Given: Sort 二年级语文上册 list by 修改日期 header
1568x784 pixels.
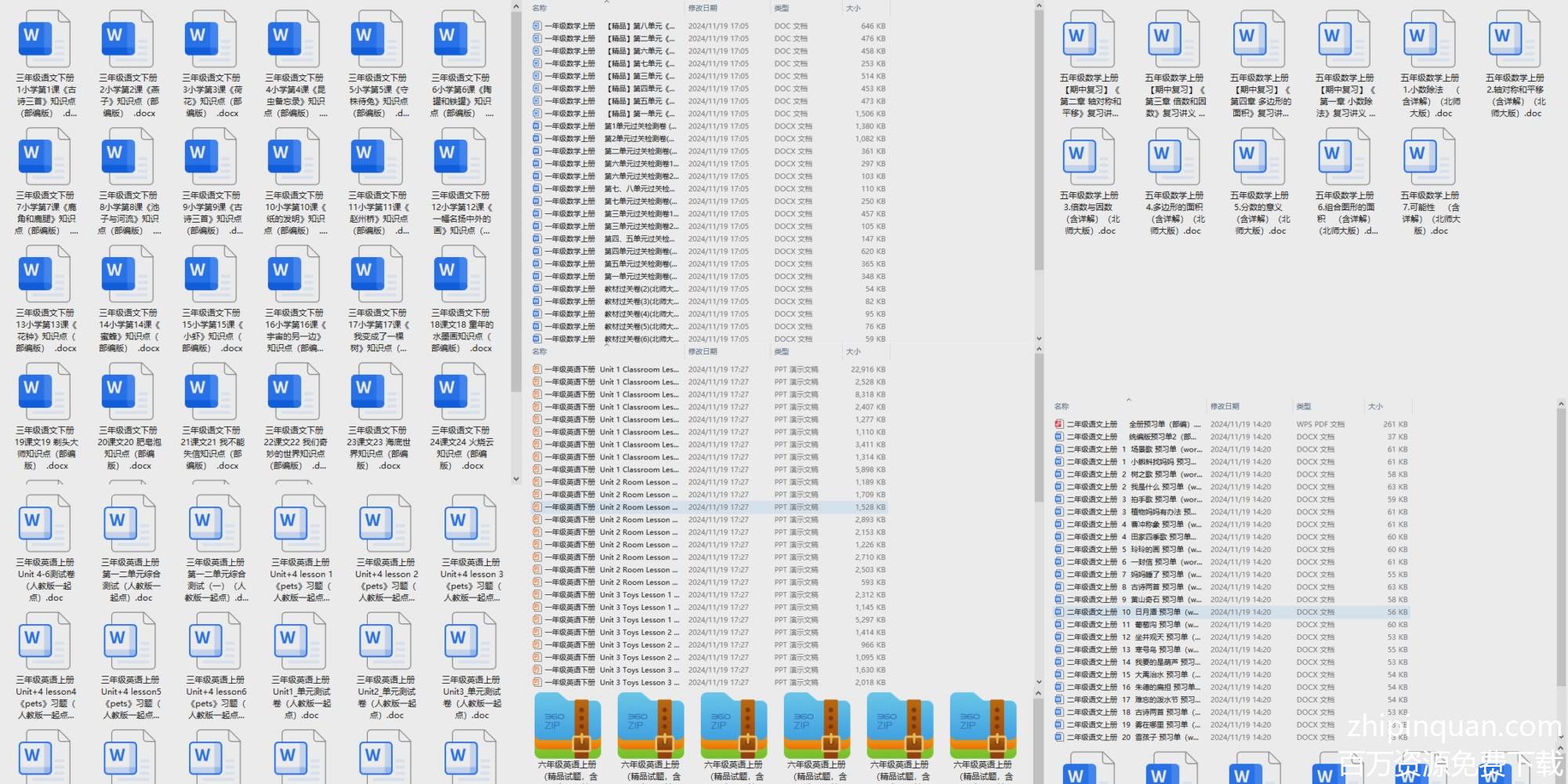Looking at the screenshot, I should tap(1225, 406).
